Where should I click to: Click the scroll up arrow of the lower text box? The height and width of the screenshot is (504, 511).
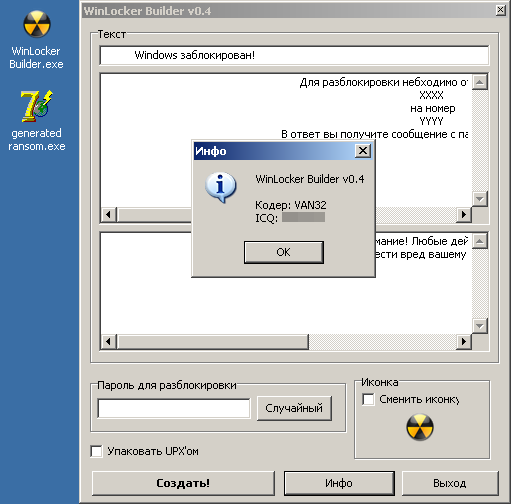480,241
